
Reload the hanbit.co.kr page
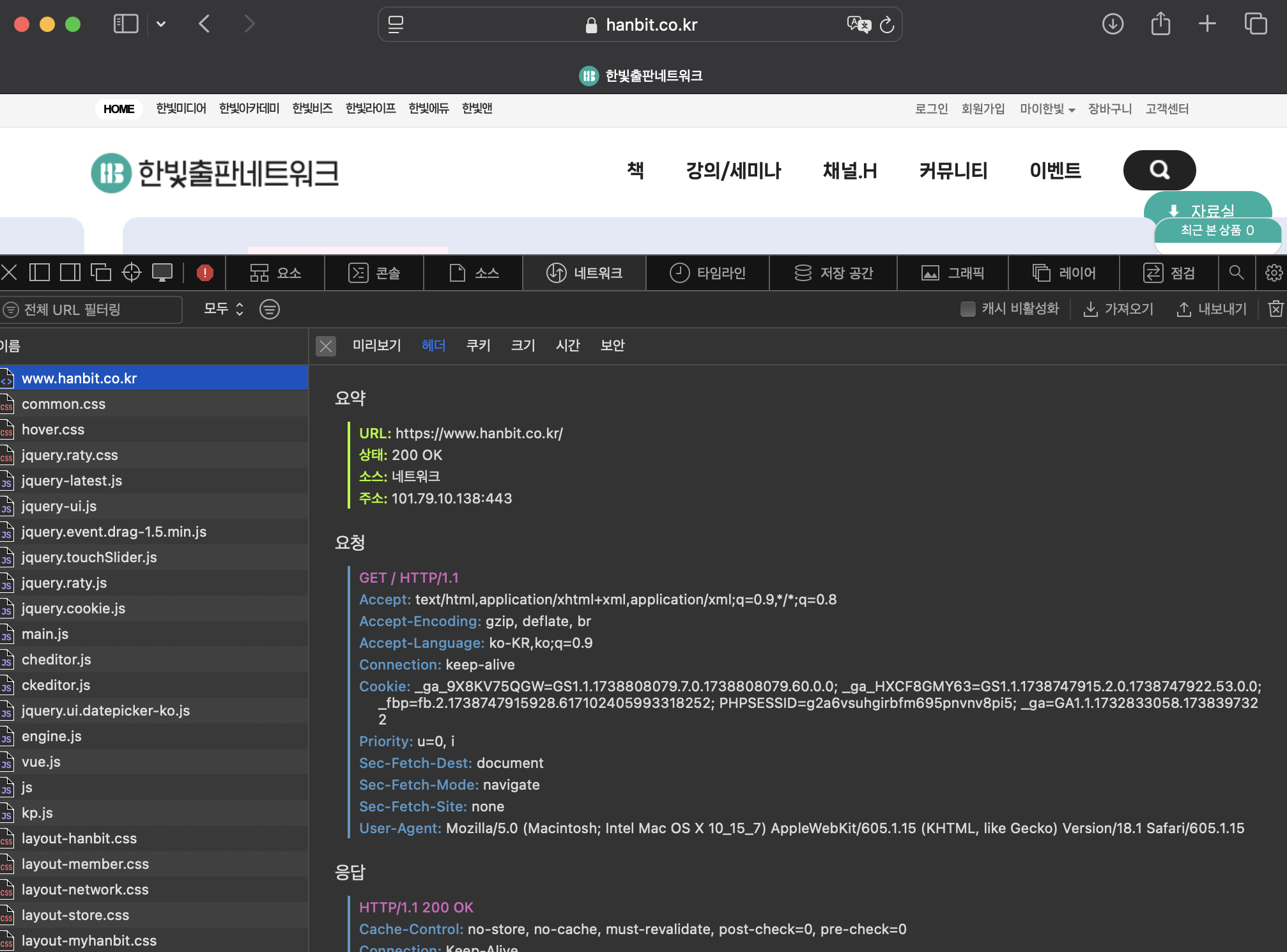click(x=887, y=25)
